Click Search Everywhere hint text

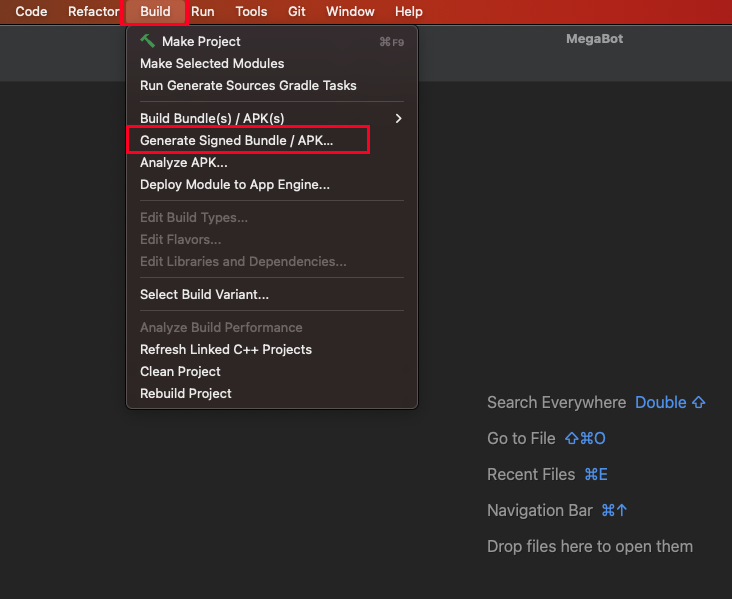click(556, 402)
